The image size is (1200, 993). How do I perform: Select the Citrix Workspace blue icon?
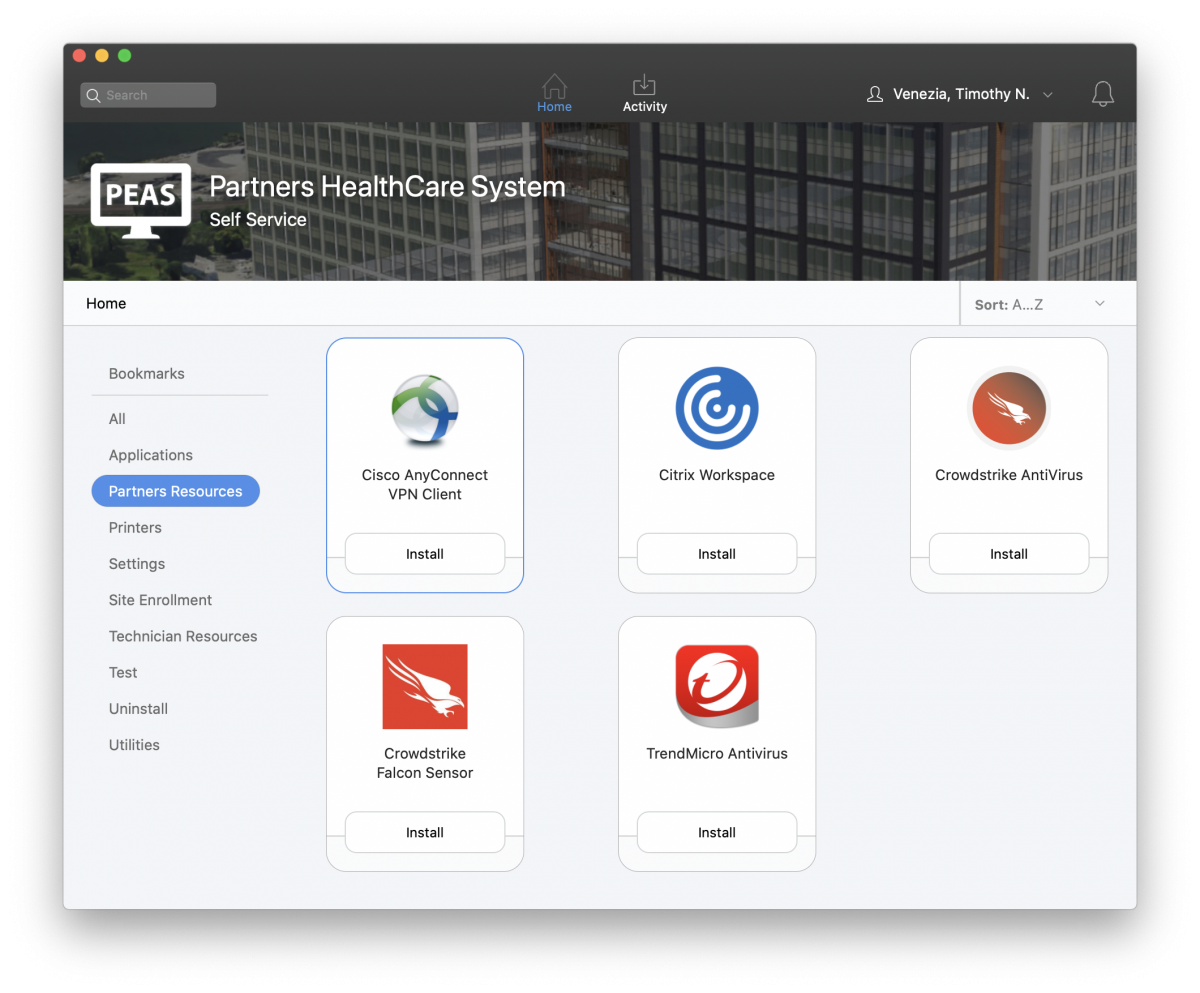click(x=717, y=408)
